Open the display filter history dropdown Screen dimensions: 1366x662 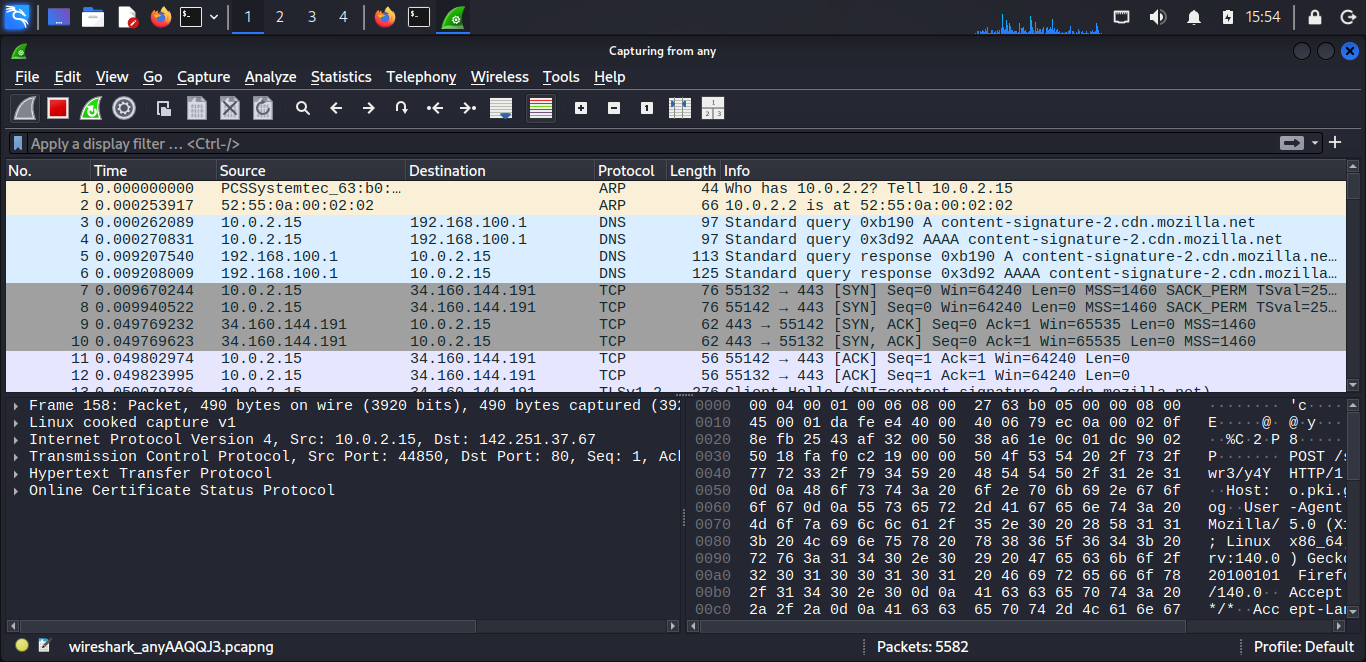[1316, 143]
